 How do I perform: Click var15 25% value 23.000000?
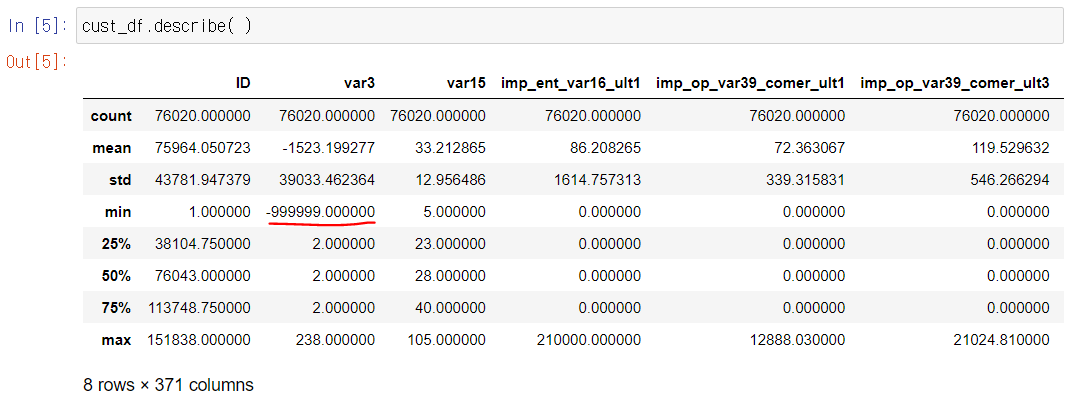(x=452, y=244)
